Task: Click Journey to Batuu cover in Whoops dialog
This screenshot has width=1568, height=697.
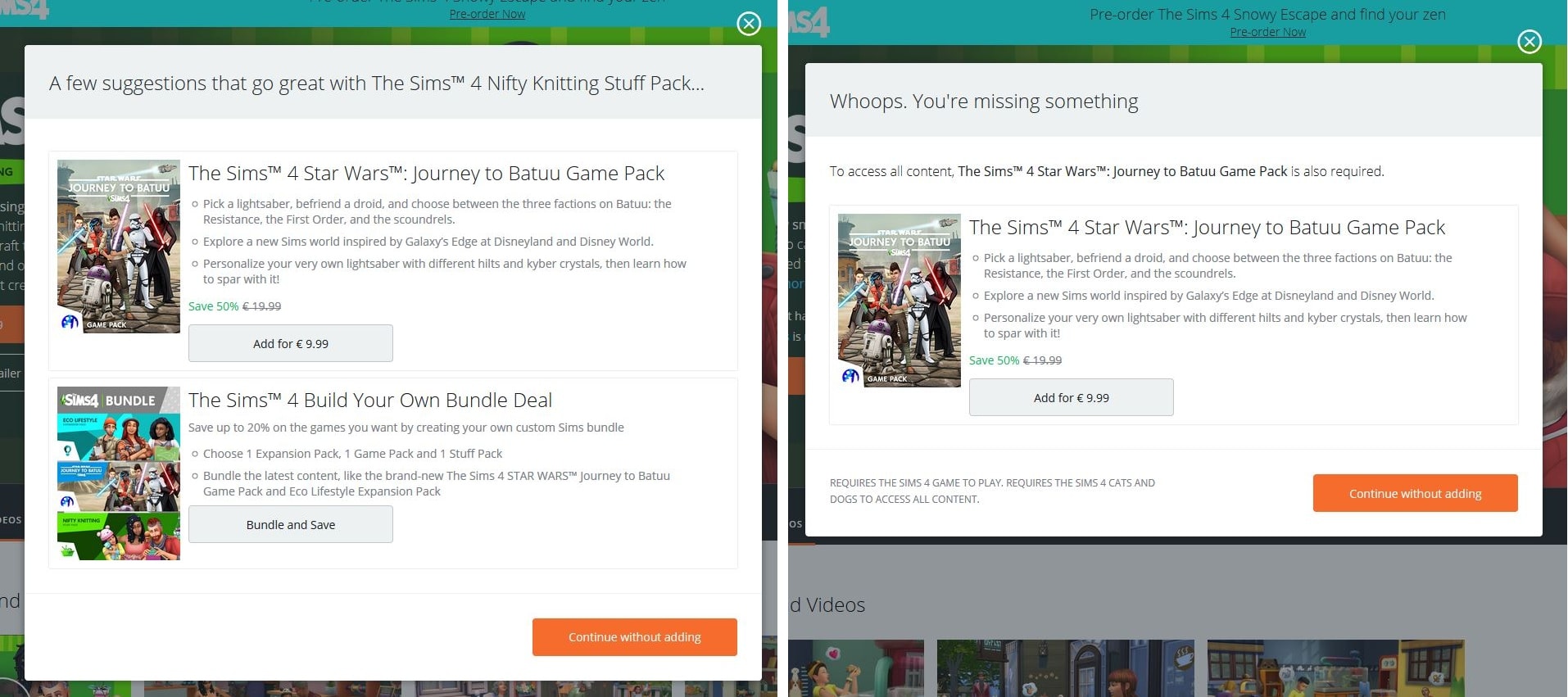Action: point(899,301)
